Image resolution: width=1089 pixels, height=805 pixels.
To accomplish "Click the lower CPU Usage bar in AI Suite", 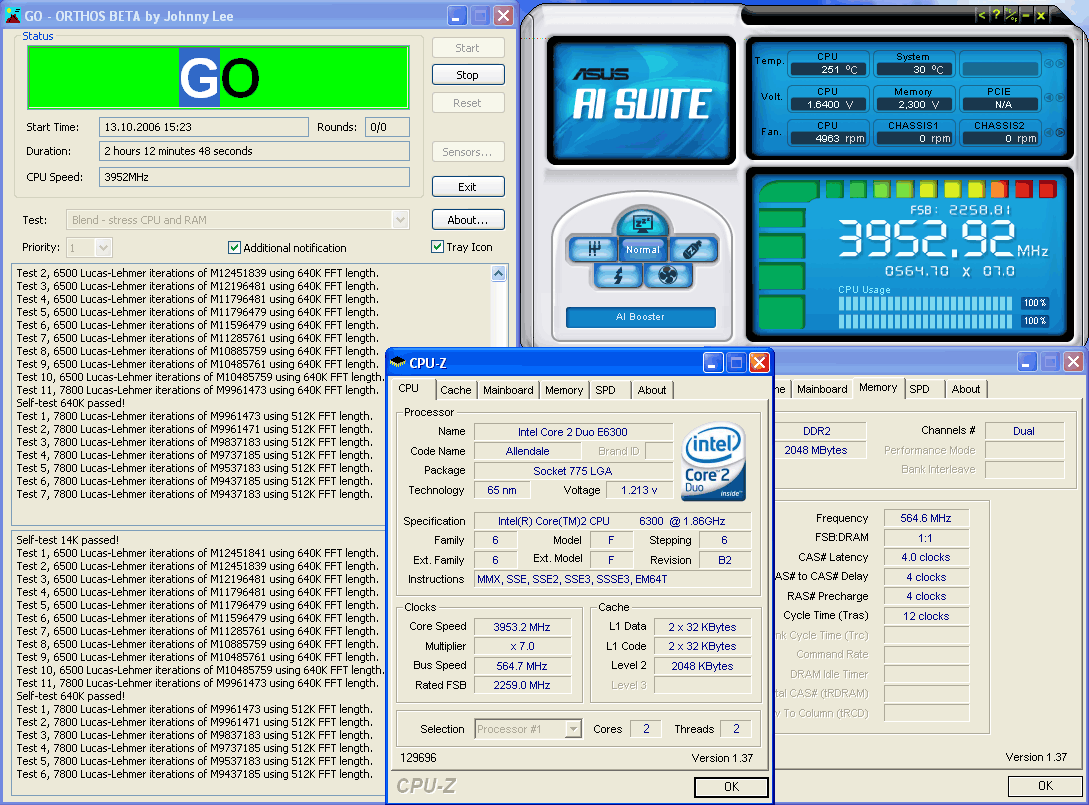I will pos(925,321).
